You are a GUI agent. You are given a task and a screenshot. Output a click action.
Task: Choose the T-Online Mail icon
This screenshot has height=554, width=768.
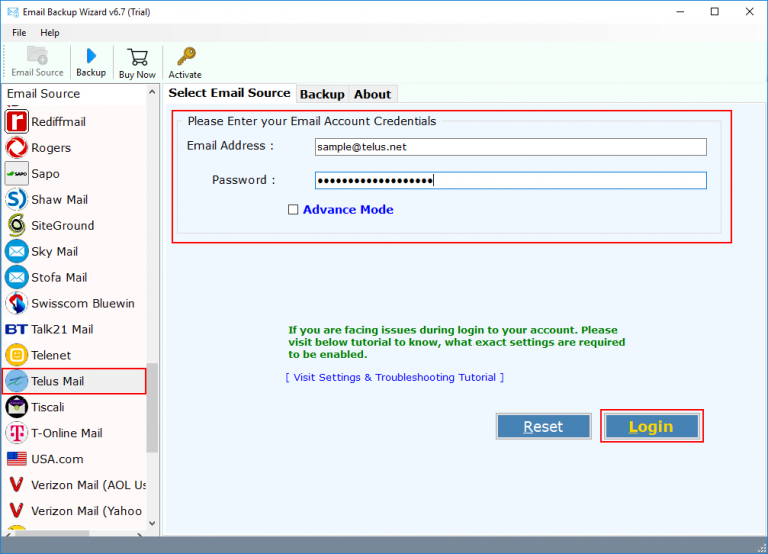point(17,433)
